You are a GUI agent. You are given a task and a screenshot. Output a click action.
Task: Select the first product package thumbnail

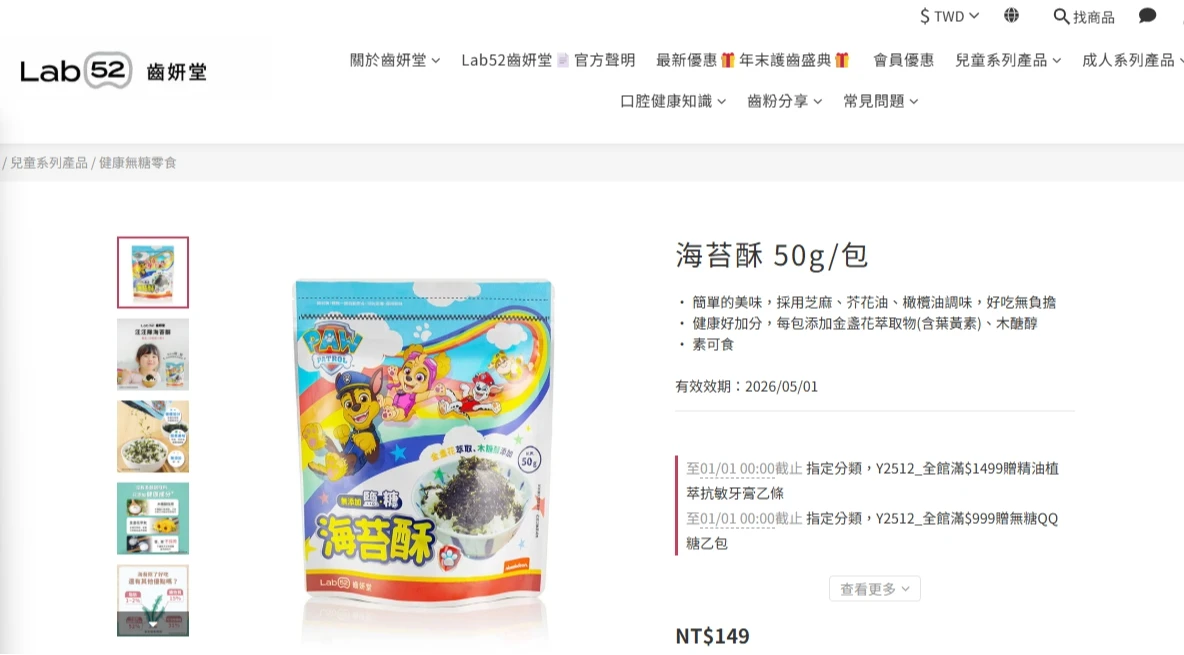tap(153, 272)
